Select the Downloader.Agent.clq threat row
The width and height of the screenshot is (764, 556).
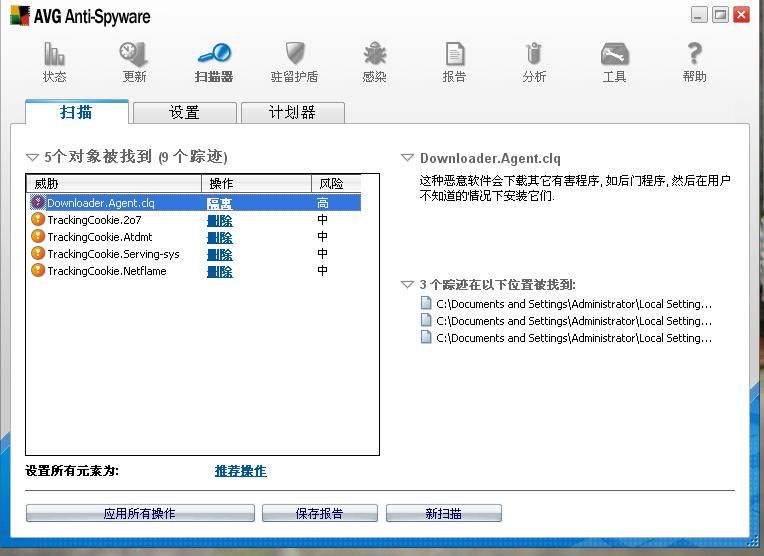pyautogui.click(x=195, y=203)
